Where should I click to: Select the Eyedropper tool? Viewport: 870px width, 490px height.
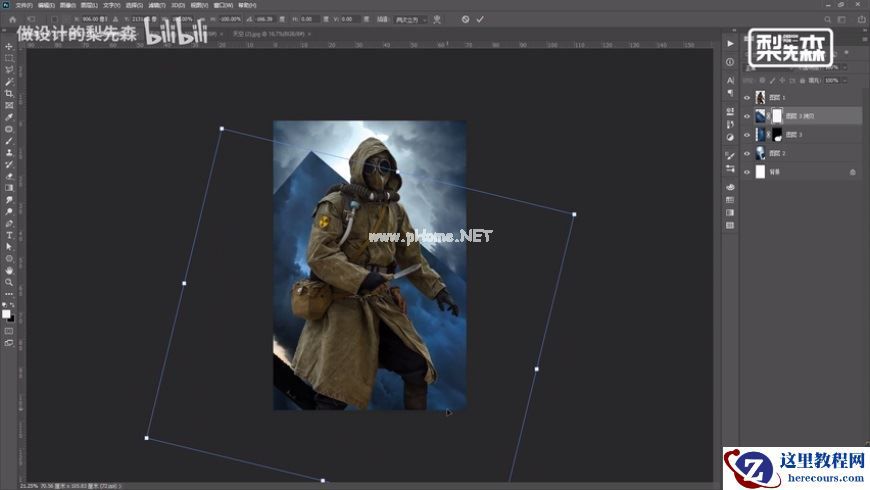click(x=9, y=117)
